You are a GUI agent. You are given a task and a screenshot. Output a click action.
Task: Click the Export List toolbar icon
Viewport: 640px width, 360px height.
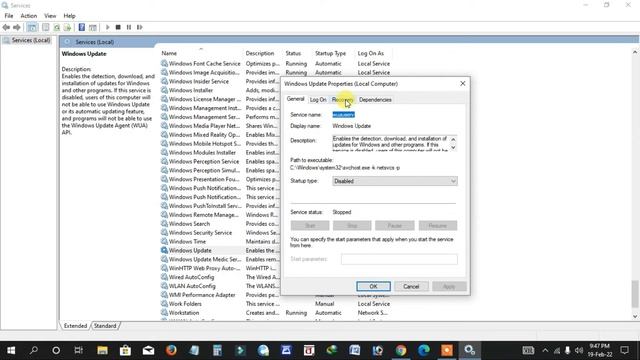tap(67, 27)
